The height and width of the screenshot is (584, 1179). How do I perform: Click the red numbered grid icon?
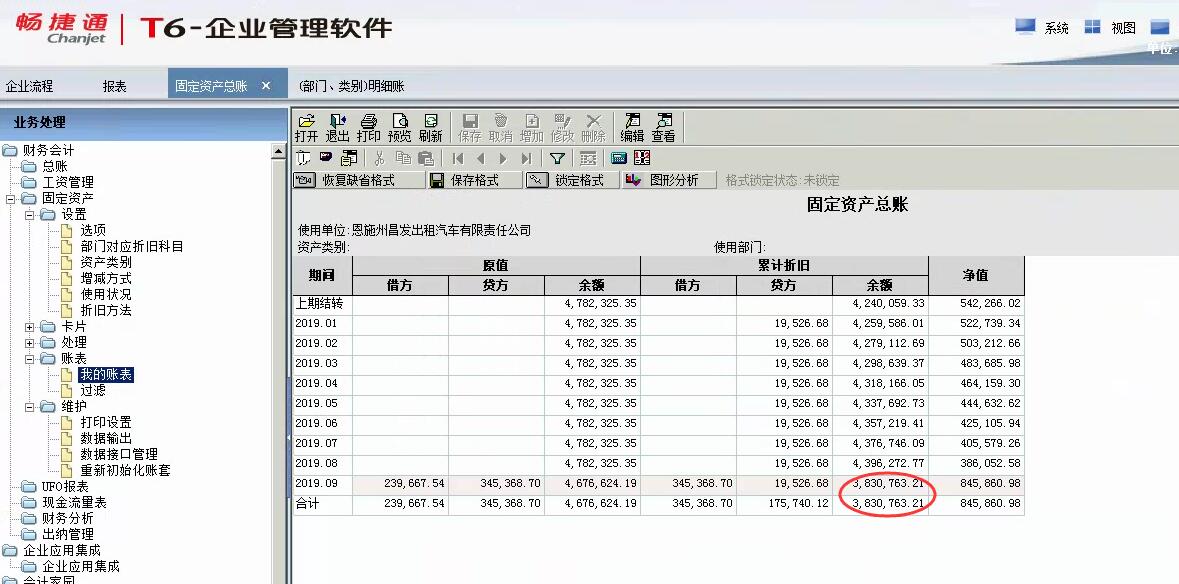(x=641, y=159)
